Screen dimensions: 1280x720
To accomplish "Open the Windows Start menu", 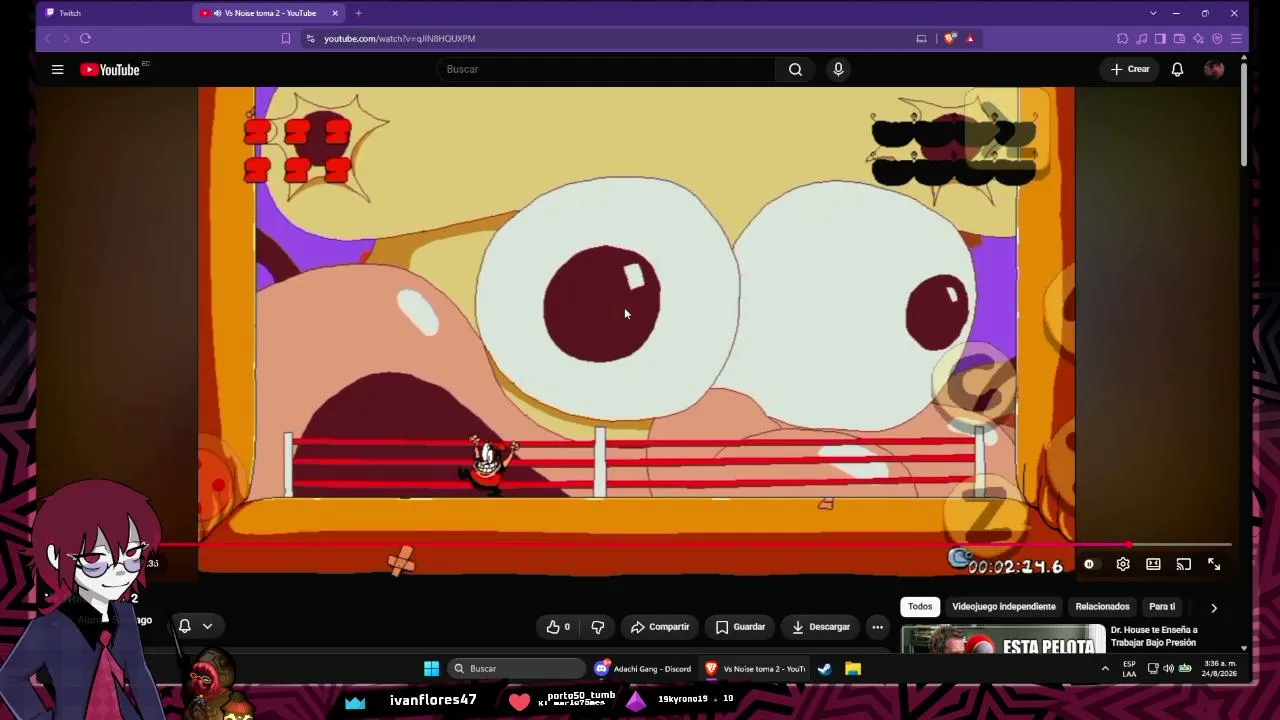I will 431,668.
